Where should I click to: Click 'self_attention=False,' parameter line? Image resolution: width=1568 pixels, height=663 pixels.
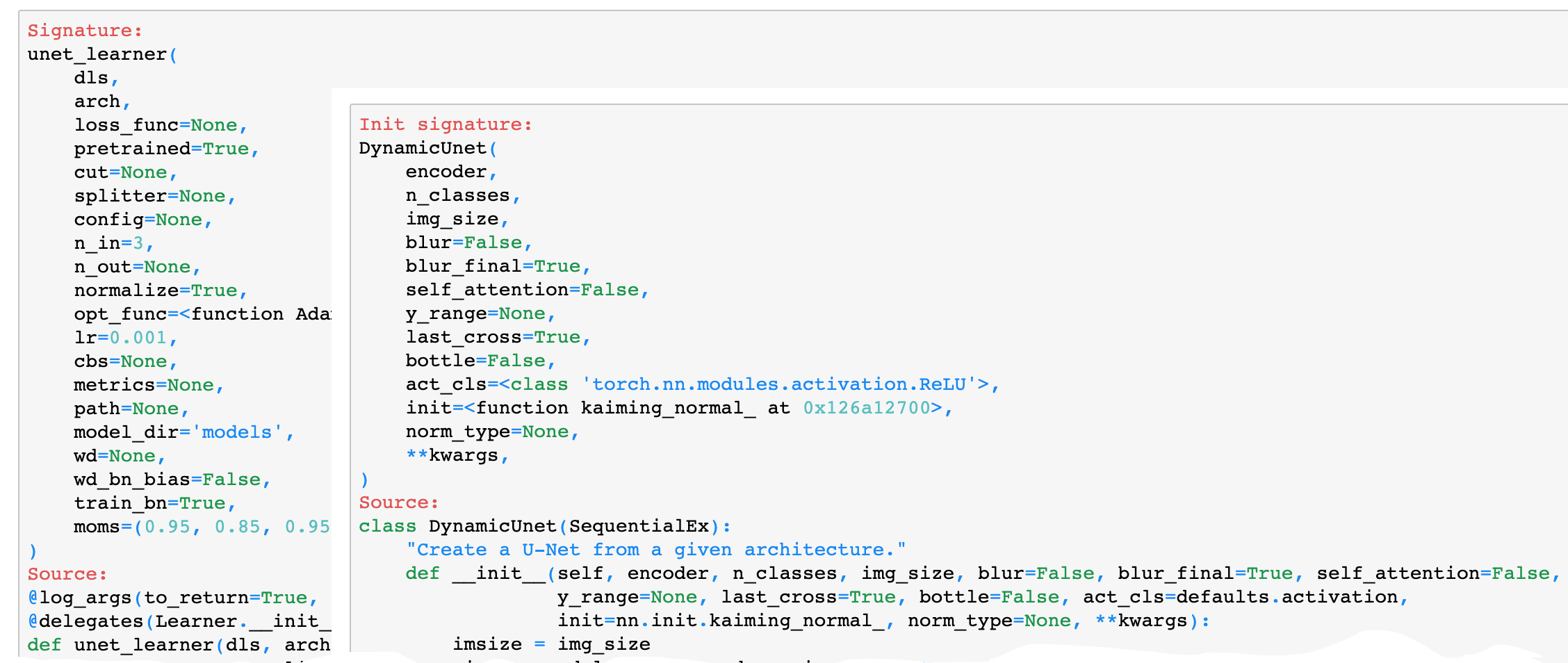point(528,290)
